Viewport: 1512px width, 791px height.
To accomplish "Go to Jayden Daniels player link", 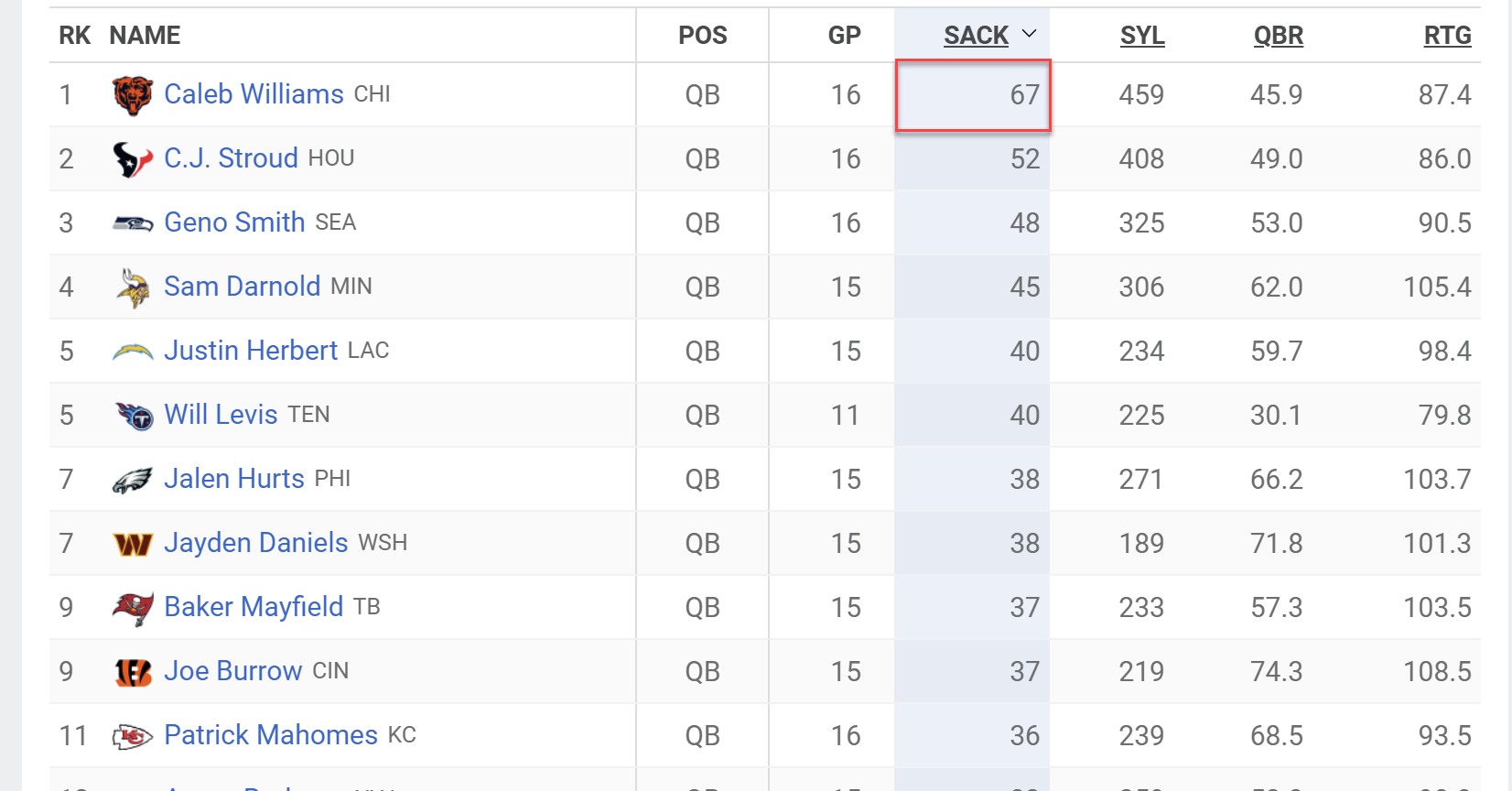I will (x=255, y=543).
